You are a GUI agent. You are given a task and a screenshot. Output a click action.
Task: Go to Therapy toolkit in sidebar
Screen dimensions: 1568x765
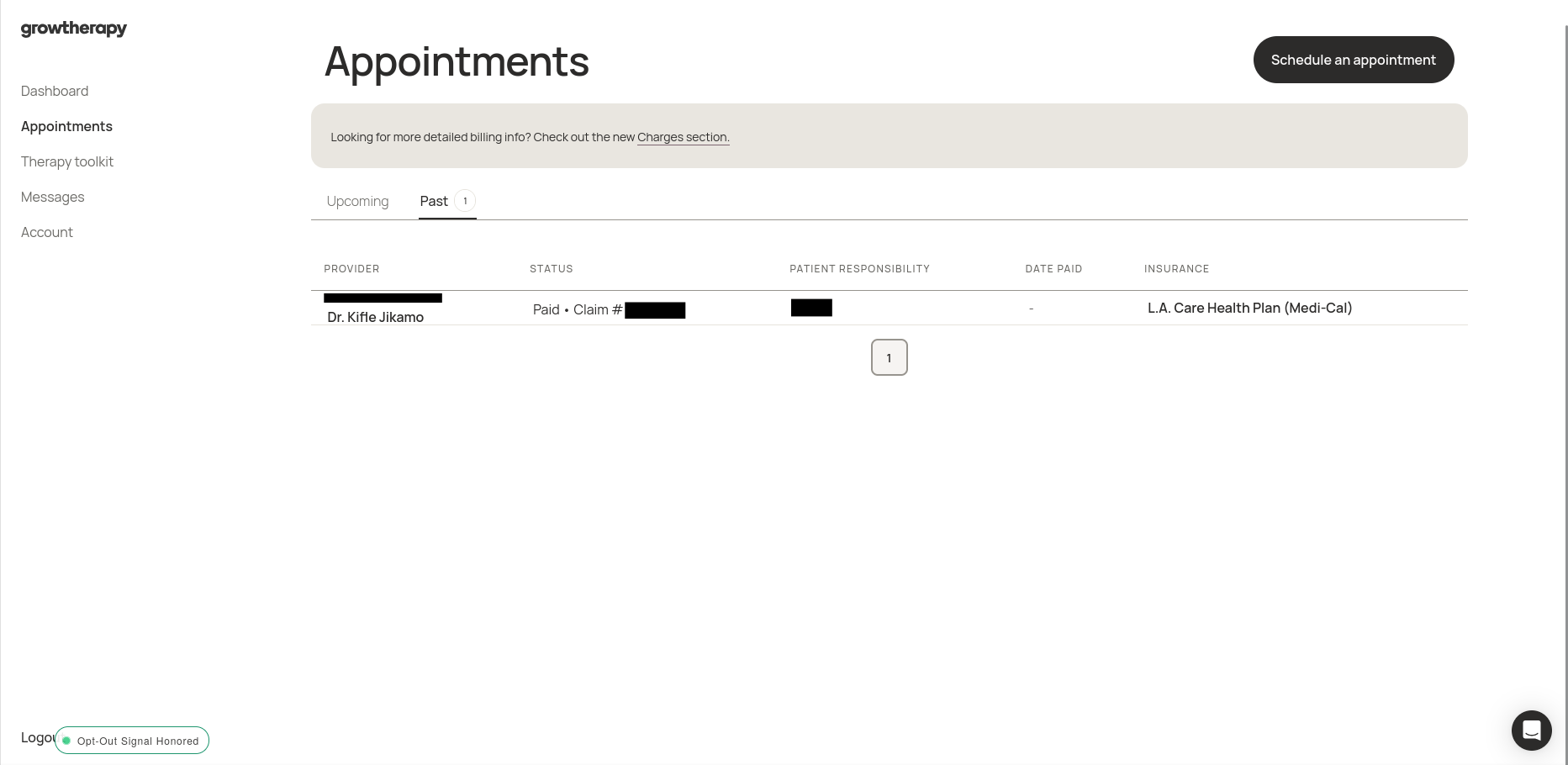click(x=67, y=161)
